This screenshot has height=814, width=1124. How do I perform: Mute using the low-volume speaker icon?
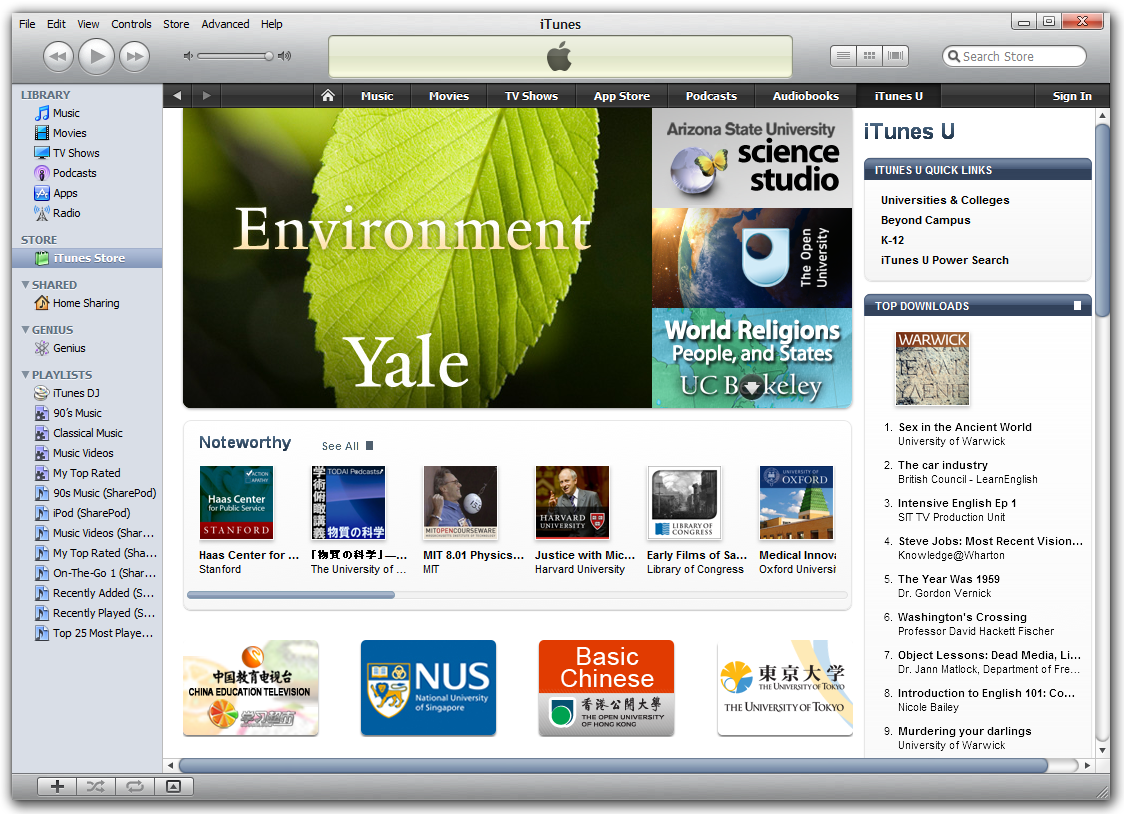tap(188, 56)
